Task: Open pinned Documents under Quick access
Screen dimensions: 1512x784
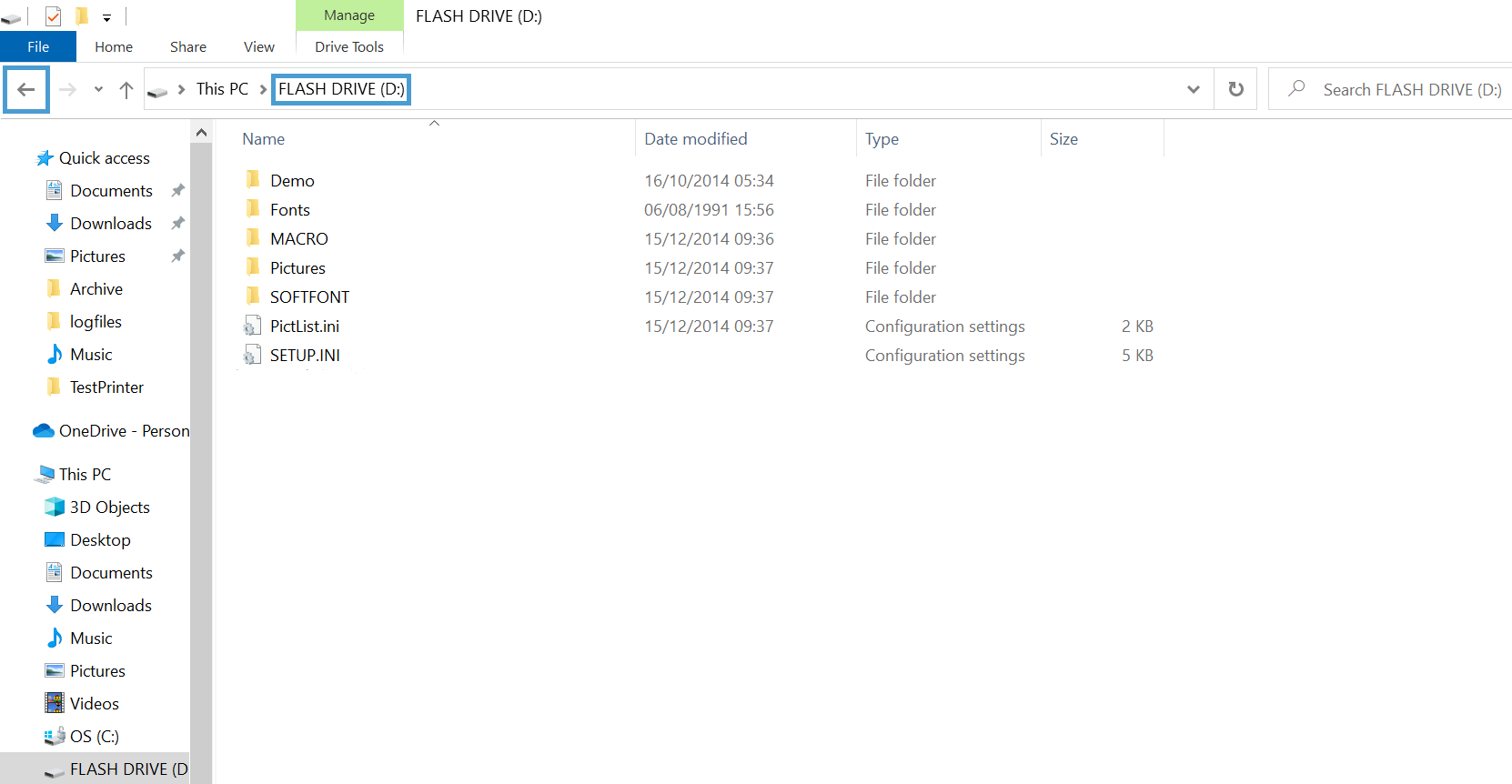Action: (111, 190)
